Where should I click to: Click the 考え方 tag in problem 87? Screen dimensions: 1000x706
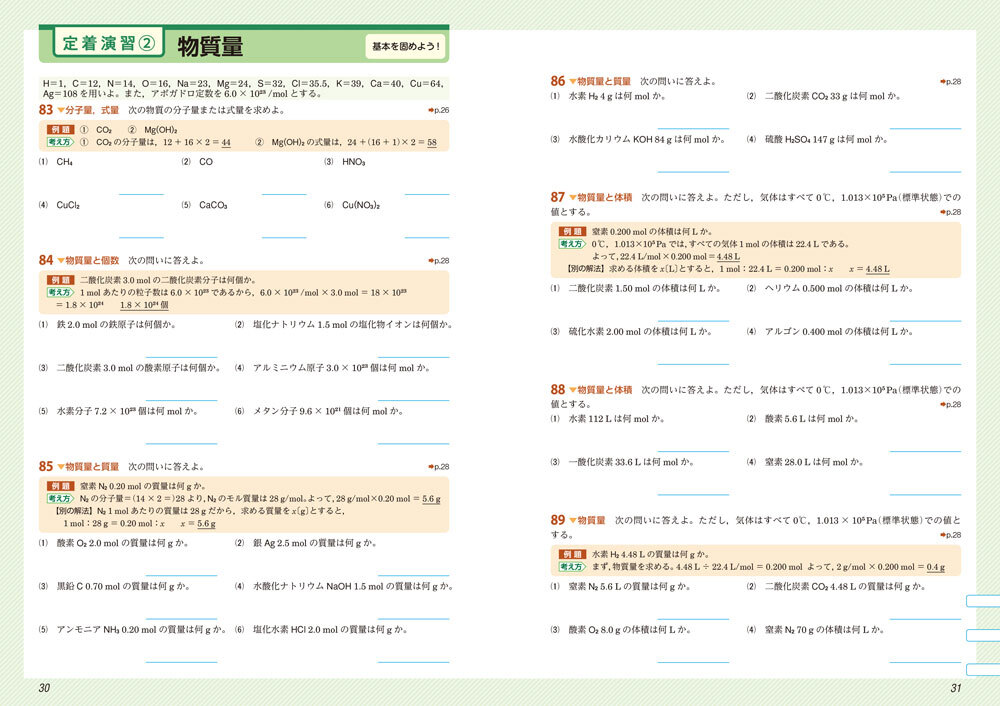point(572,243)
